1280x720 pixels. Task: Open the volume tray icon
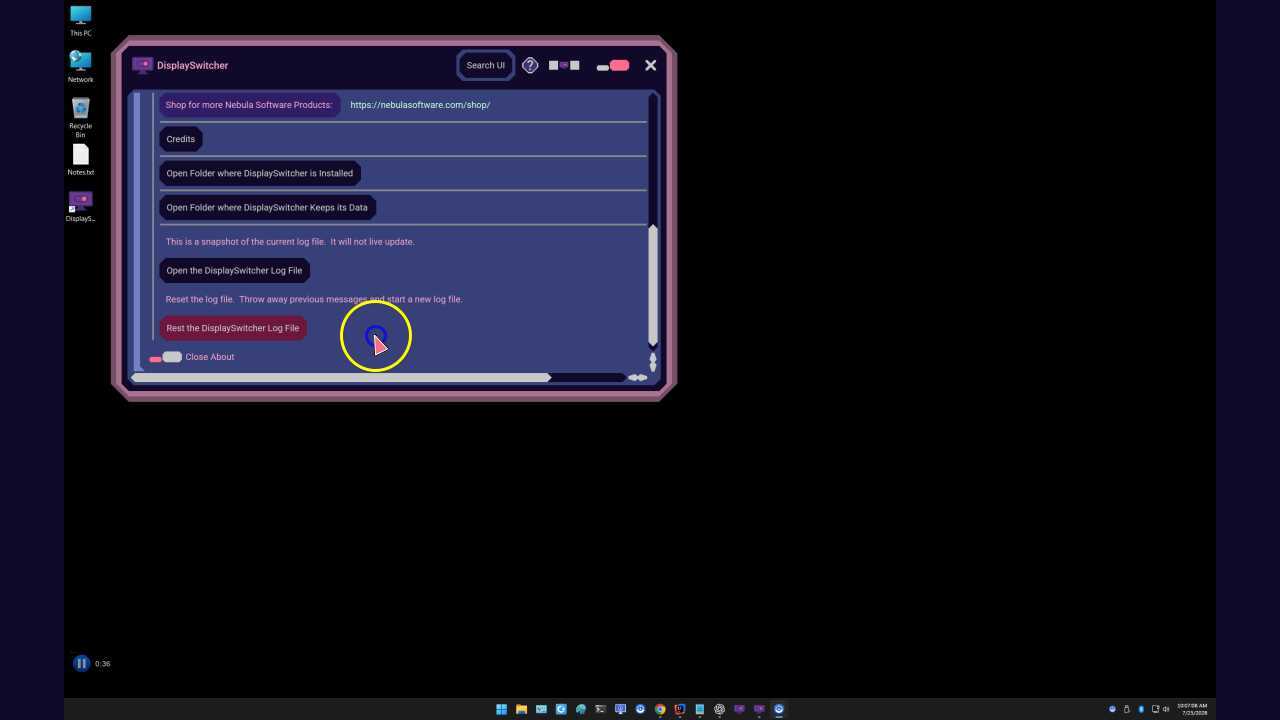click(1166, 709)
